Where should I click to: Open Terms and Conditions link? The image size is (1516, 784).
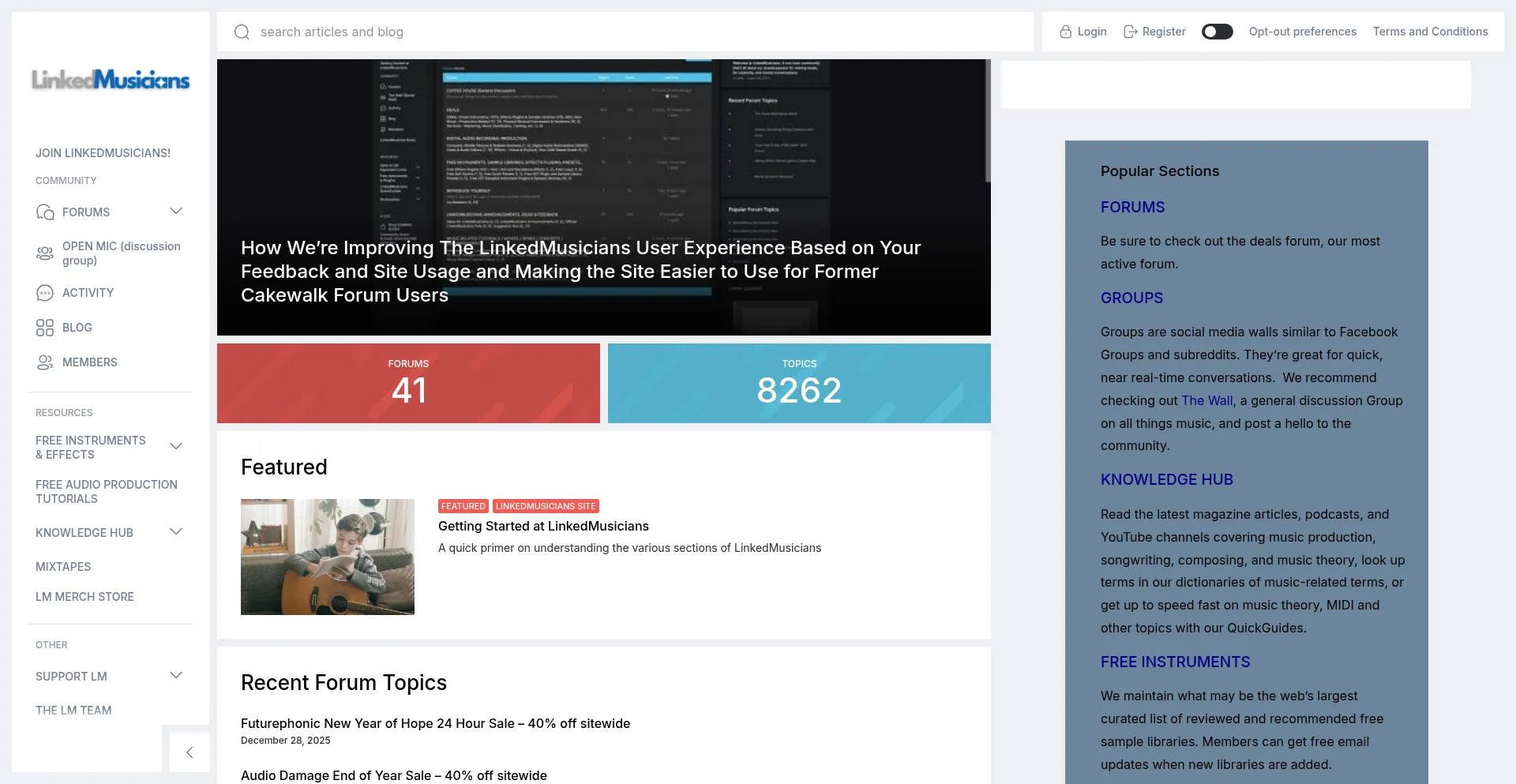(1430, 32)
